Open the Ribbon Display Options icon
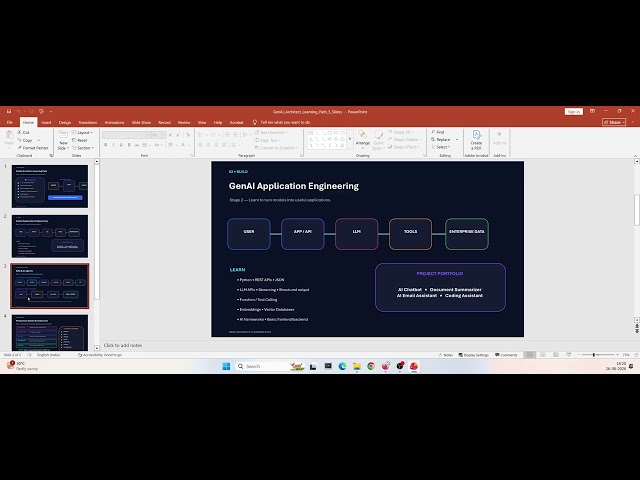Screen dimensions: 640x480 [592, 111]
